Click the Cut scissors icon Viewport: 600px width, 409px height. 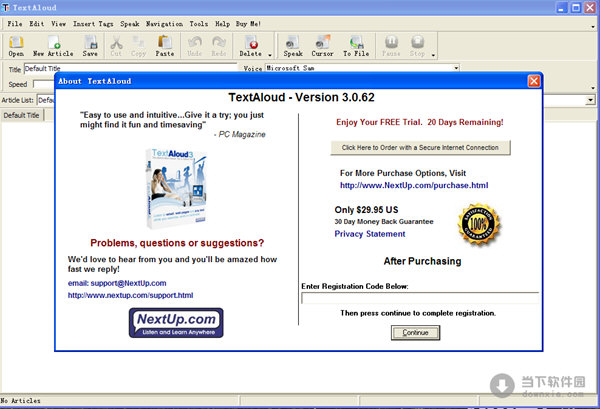(116, 46)
